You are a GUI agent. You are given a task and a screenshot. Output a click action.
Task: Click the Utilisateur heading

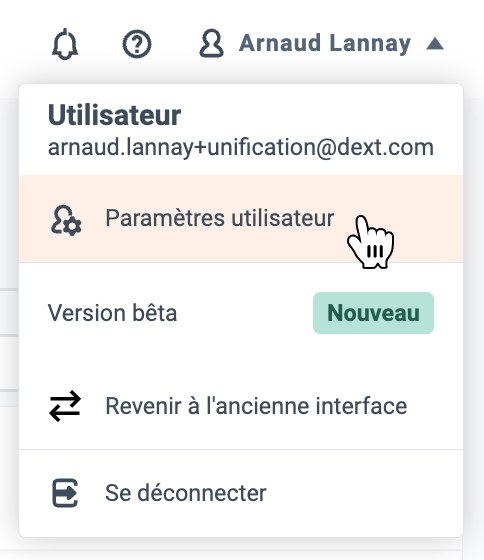coord(114,115)
